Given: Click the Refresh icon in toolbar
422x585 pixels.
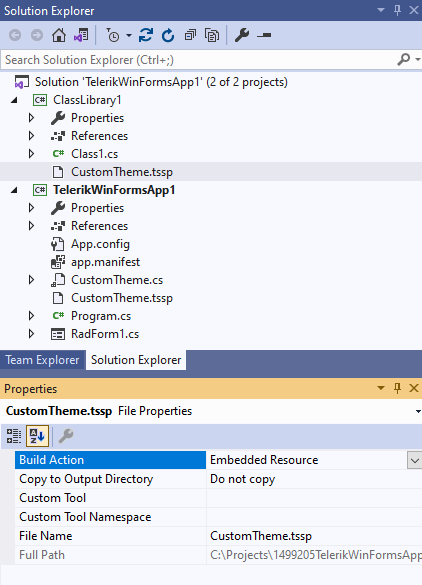Looking at the screenshot, I should (x=168, y=35).
